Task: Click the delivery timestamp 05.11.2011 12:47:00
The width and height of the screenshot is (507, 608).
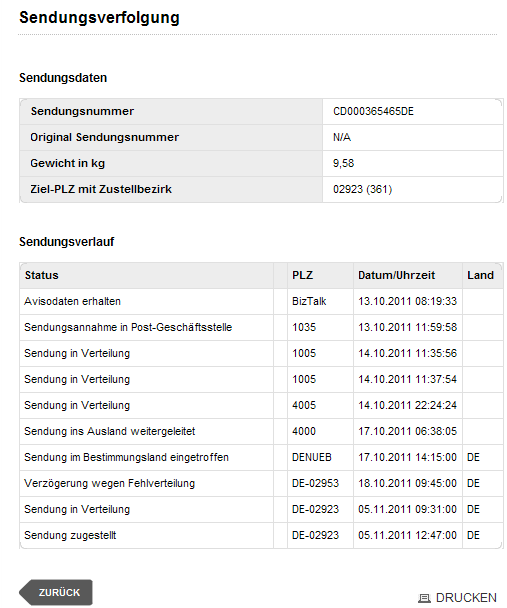Action: pyautogui.click(x=407, y=535)
